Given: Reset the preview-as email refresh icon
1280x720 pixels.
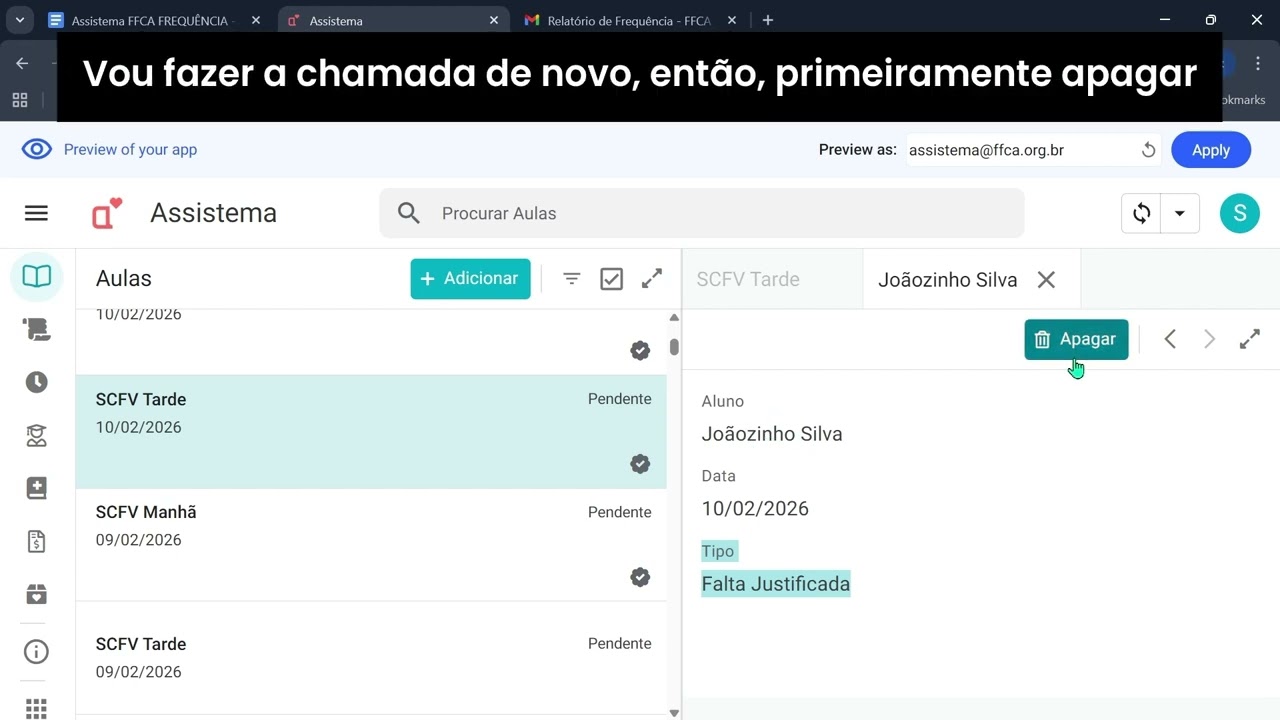Looking at the screenshot, I should (x=1148, y=150).
